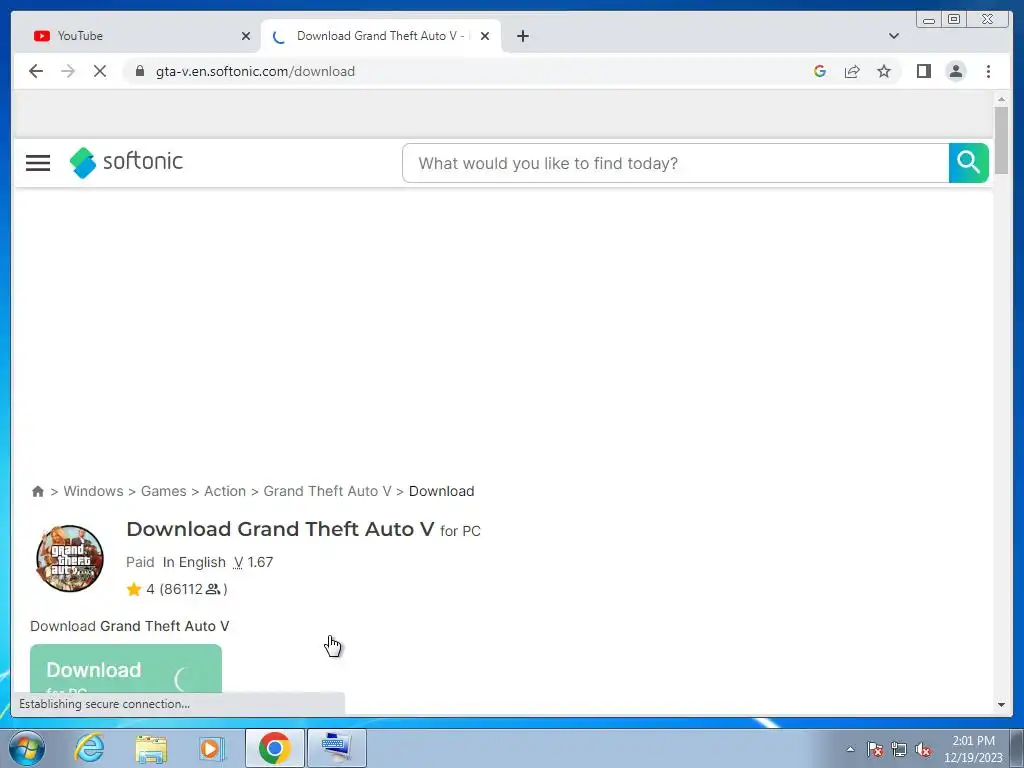The width and height of the screenshot is (1024, 768).
Task: Open the muted volume tray icon
Action: 923,749
